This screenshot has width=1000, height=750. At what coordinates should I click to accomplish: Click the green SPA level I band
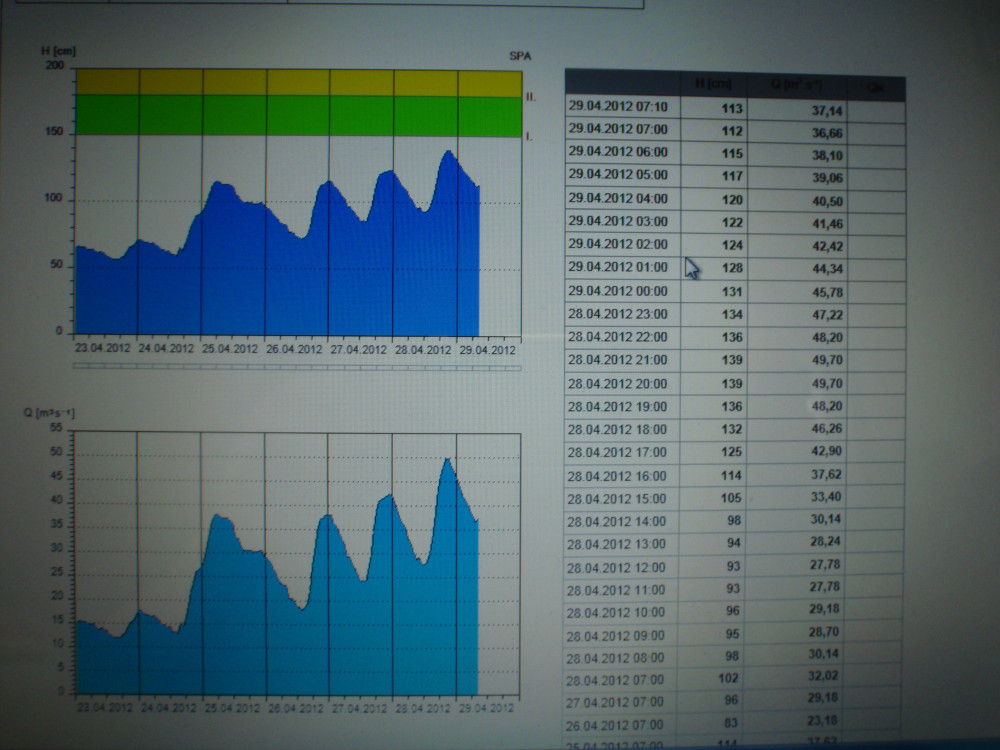[x=298, y=115]
